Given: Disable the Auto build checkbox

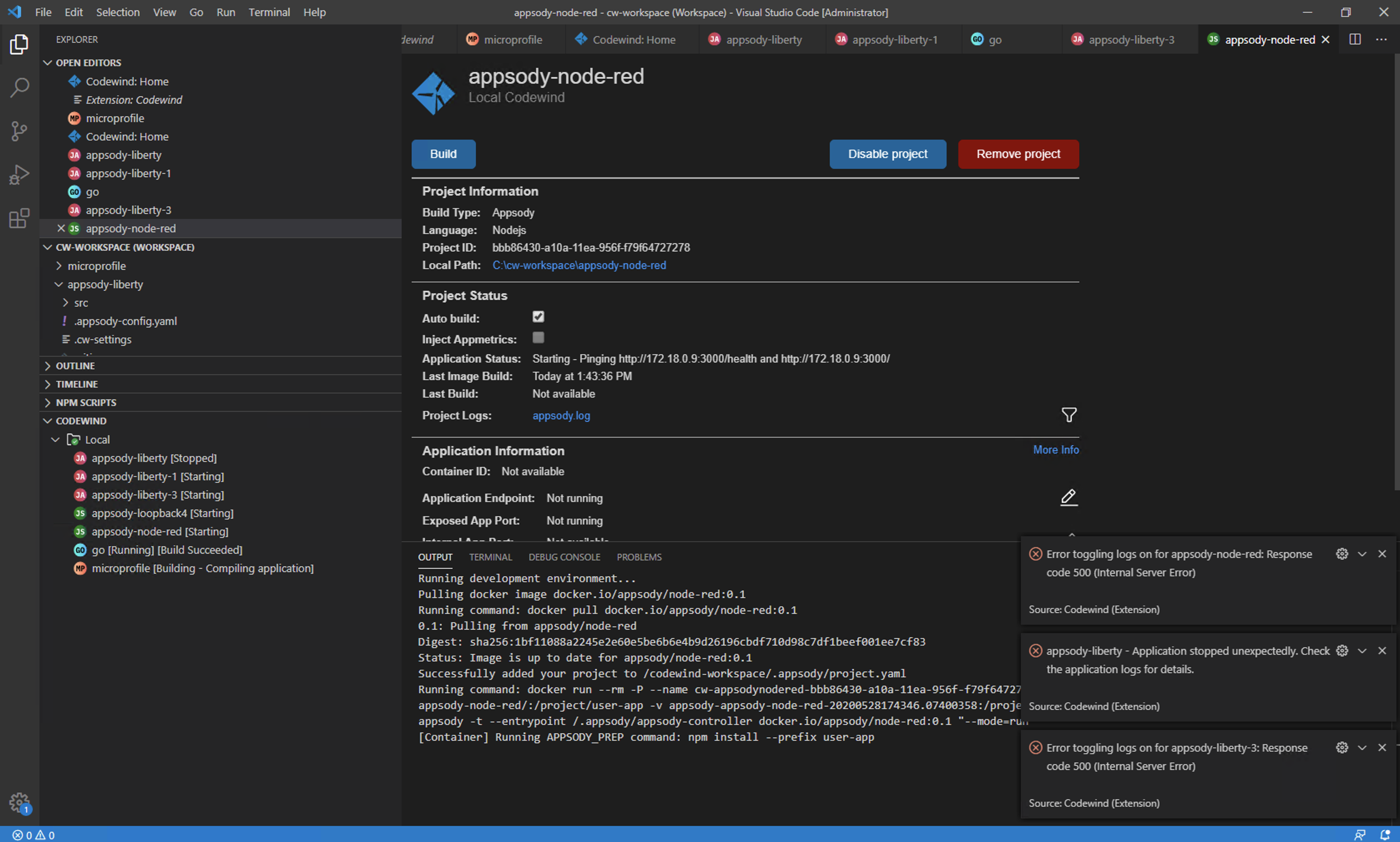Looking at the screenshot, I should (538, 317).
